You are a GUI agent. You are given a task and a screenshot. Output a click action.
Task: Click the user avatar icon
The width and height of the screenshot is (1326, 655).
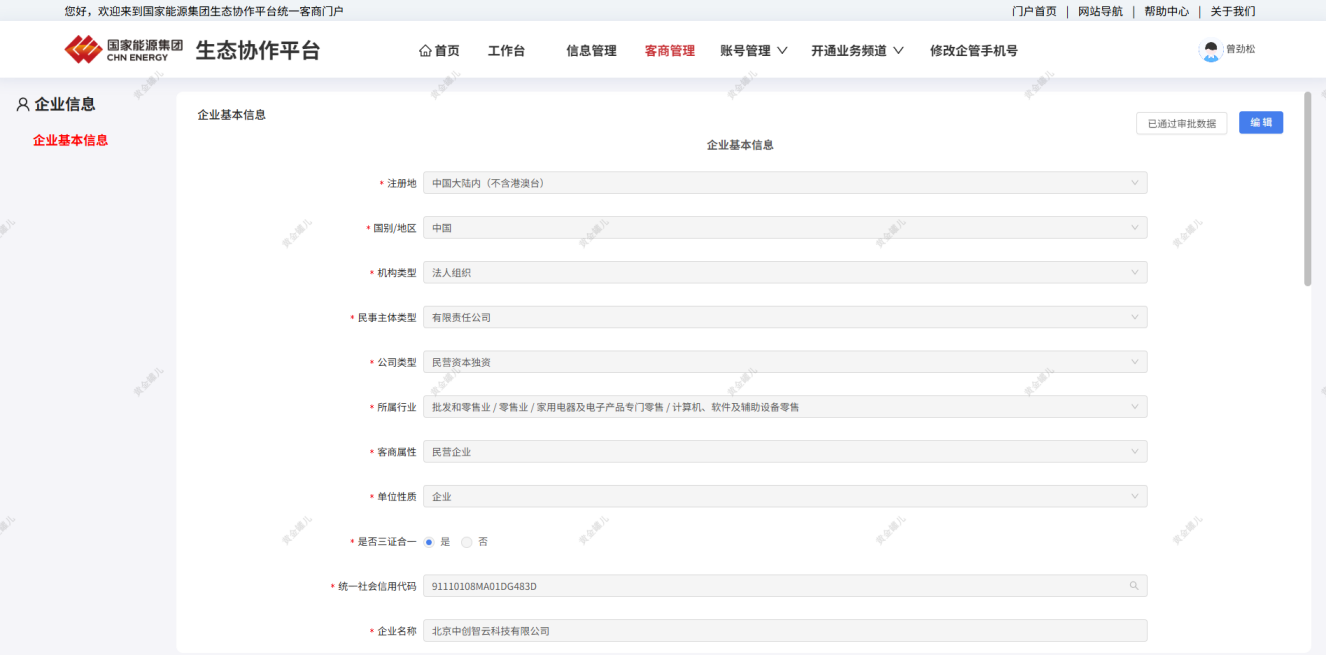(x=1211, y=50)
